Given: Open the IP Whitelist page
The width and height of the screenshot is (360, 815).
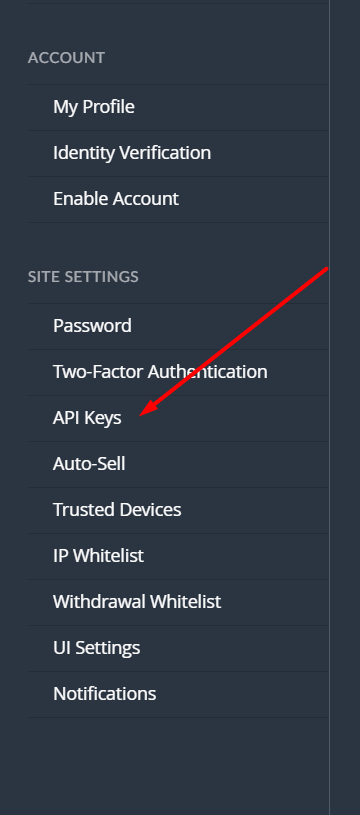Looking at the screenshot, I should 178,556.
